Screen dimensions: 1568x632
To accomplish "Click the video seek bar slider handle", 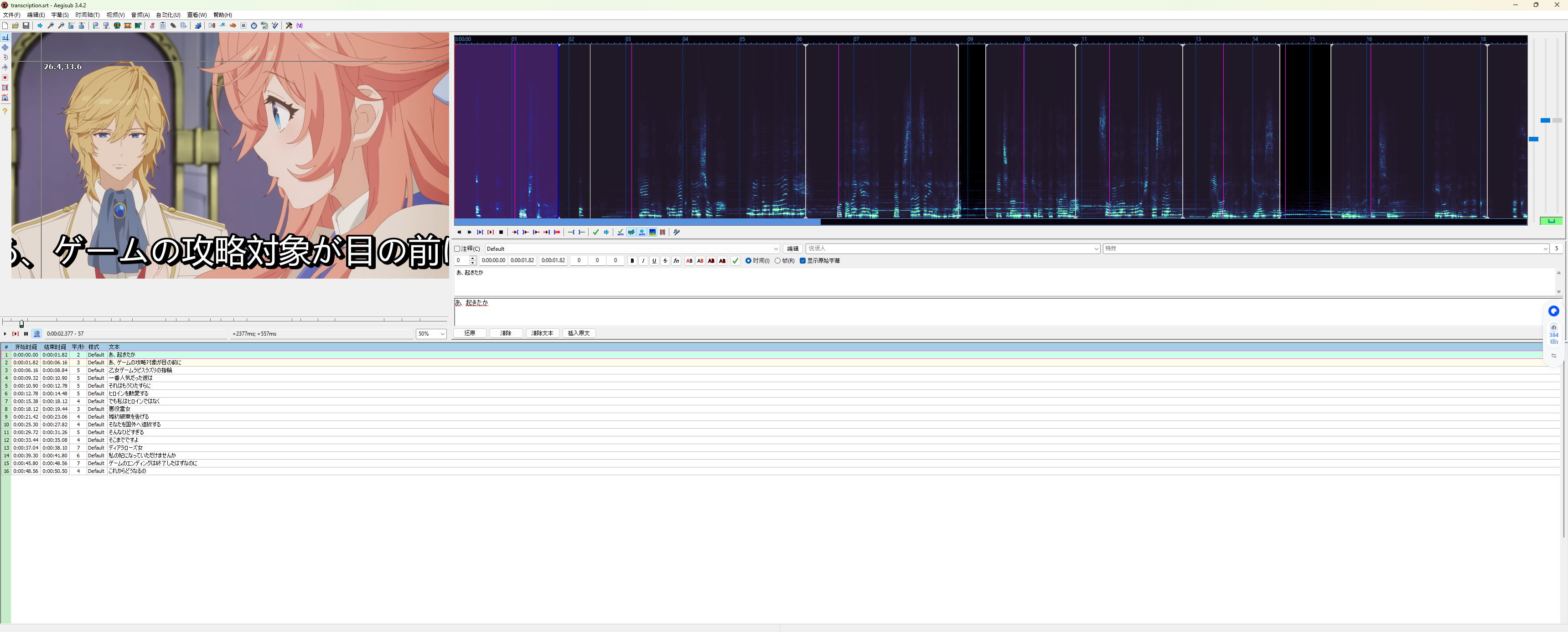I will [x=21, y=324].
